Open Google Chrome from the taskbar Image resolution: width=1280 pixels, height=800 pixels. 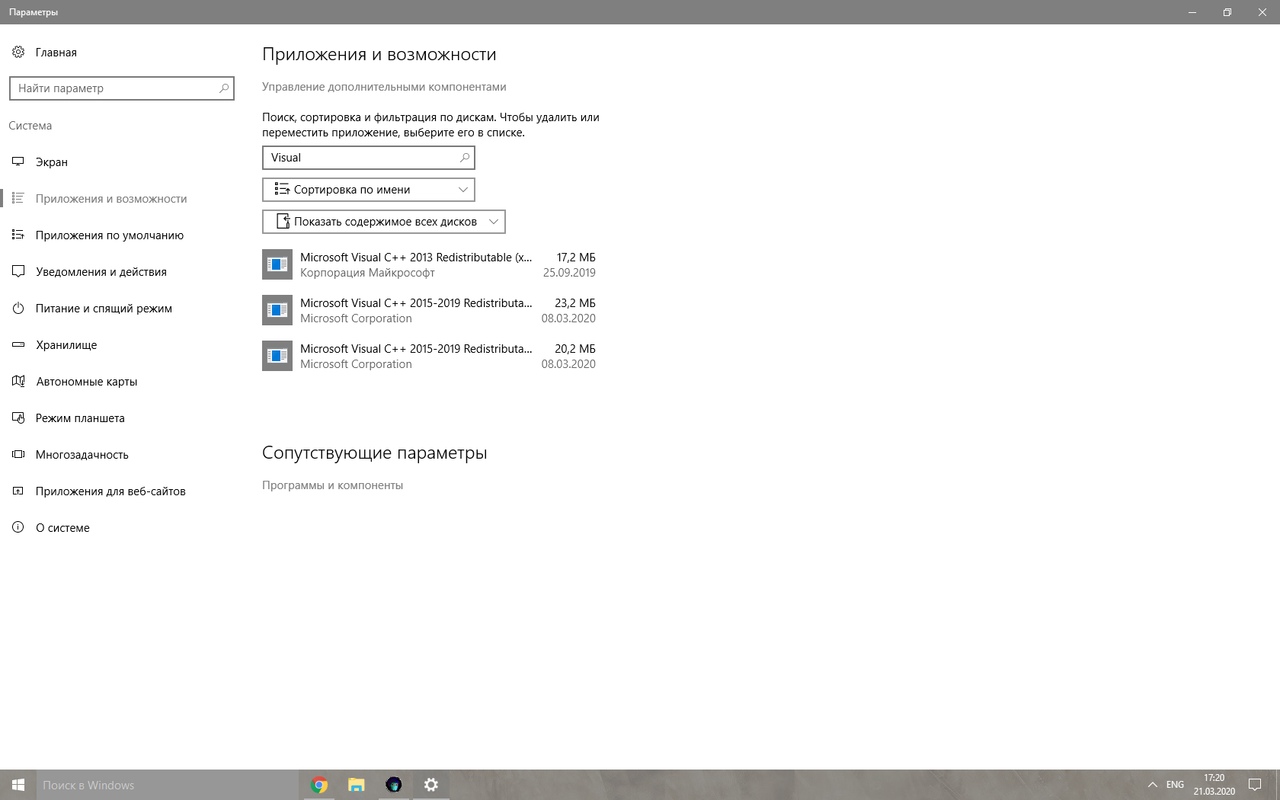coord(320,785)
